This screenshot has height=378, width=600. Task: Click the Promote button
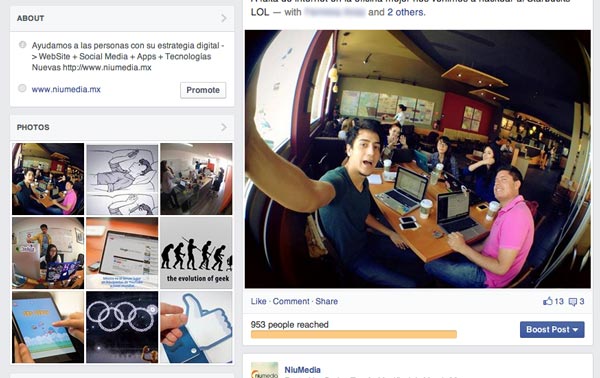click(203, 90)
